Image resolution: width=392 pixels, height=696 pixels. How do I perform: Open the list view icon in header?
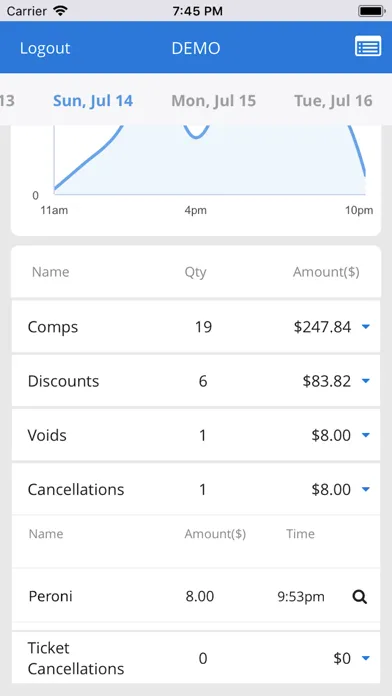368,46
